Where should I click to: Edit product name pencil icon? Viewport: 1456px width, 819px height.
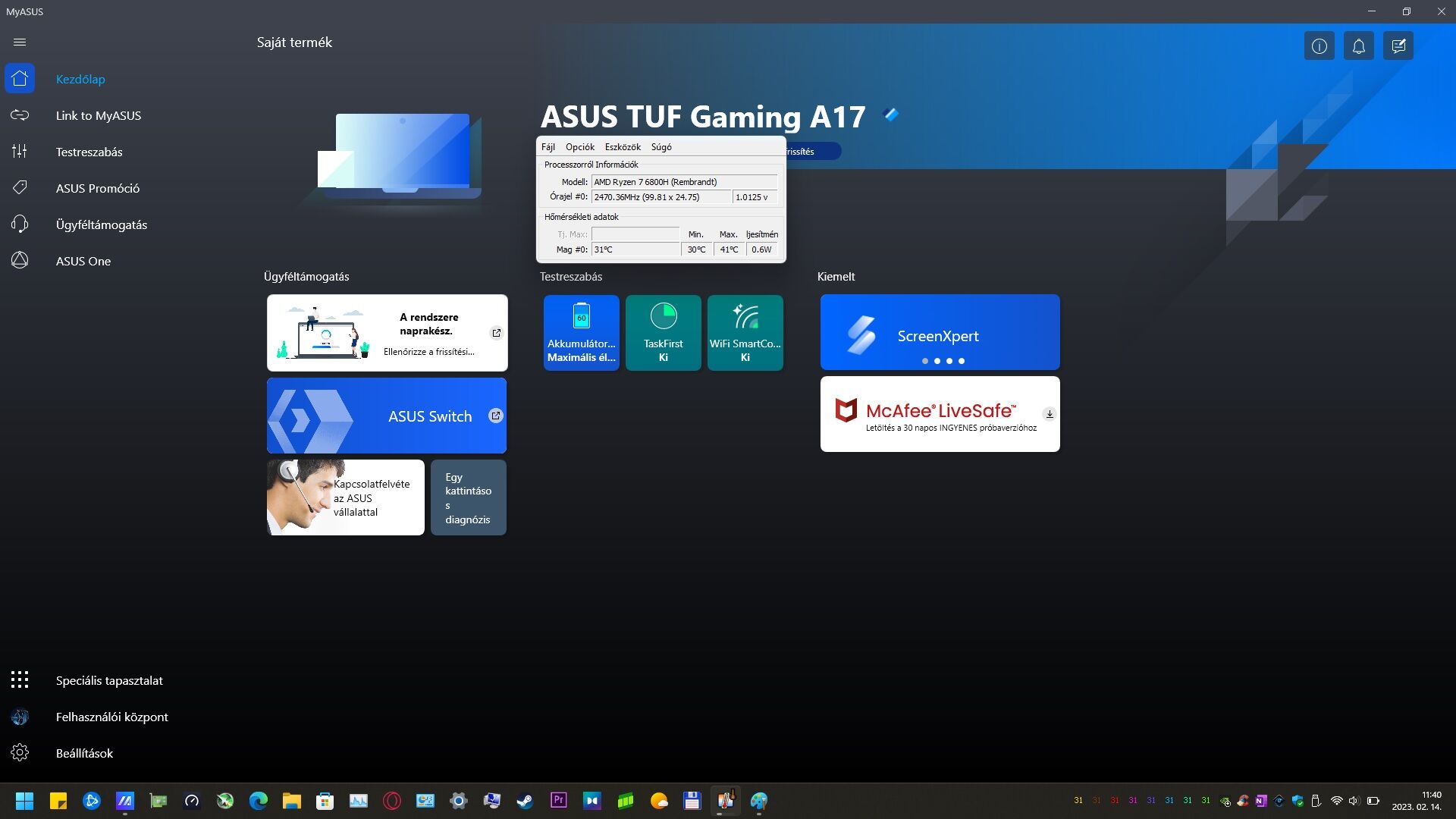pyautogui.click(x=892, y=115)
